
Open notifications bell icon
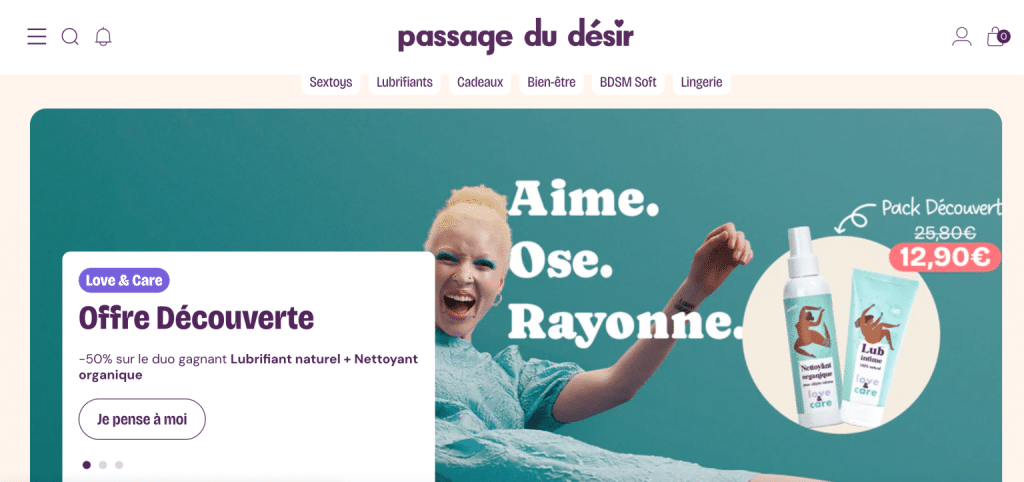tap(103, 37)
